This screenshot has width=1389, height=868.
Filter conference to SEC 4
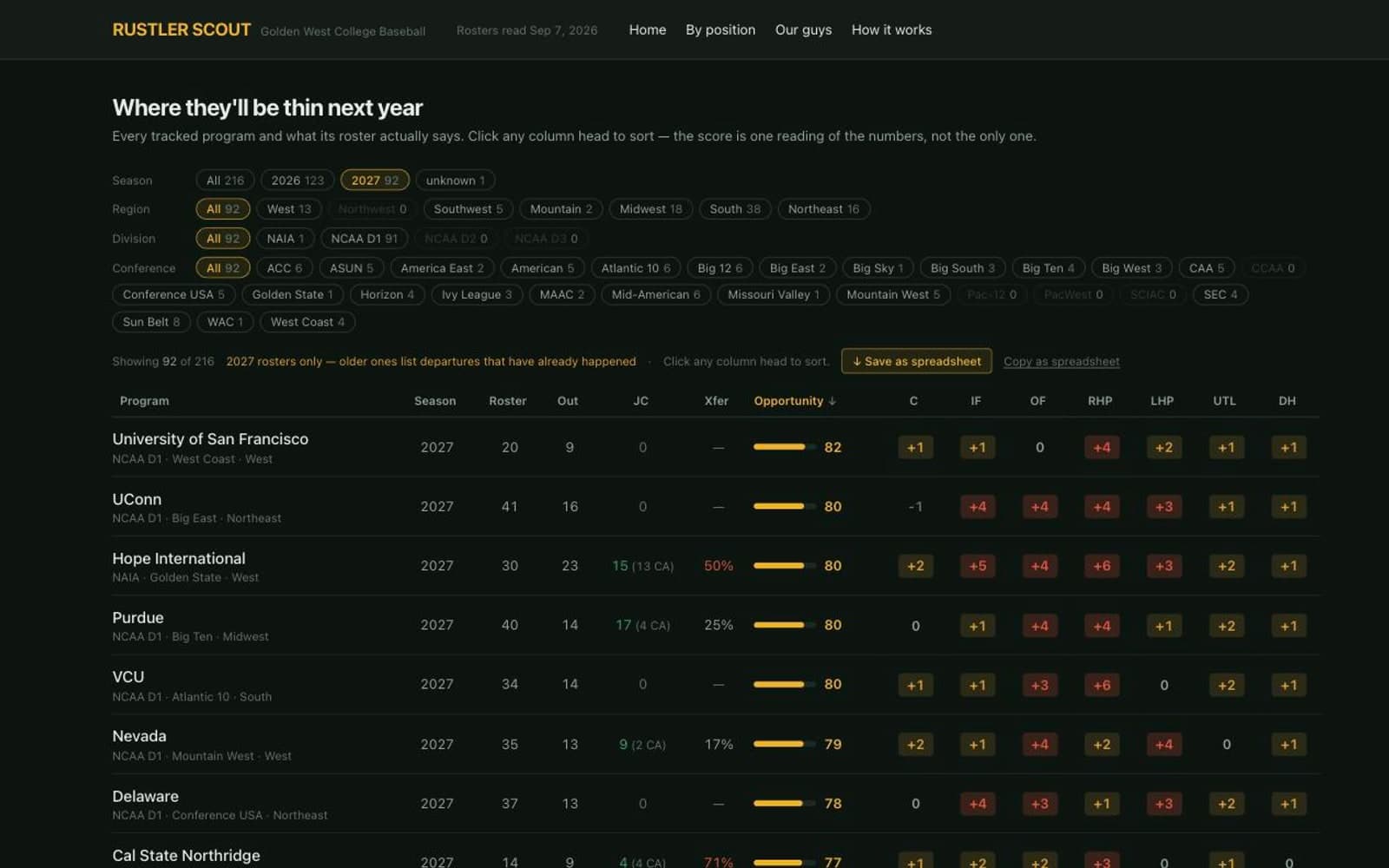pos(1220,295)
